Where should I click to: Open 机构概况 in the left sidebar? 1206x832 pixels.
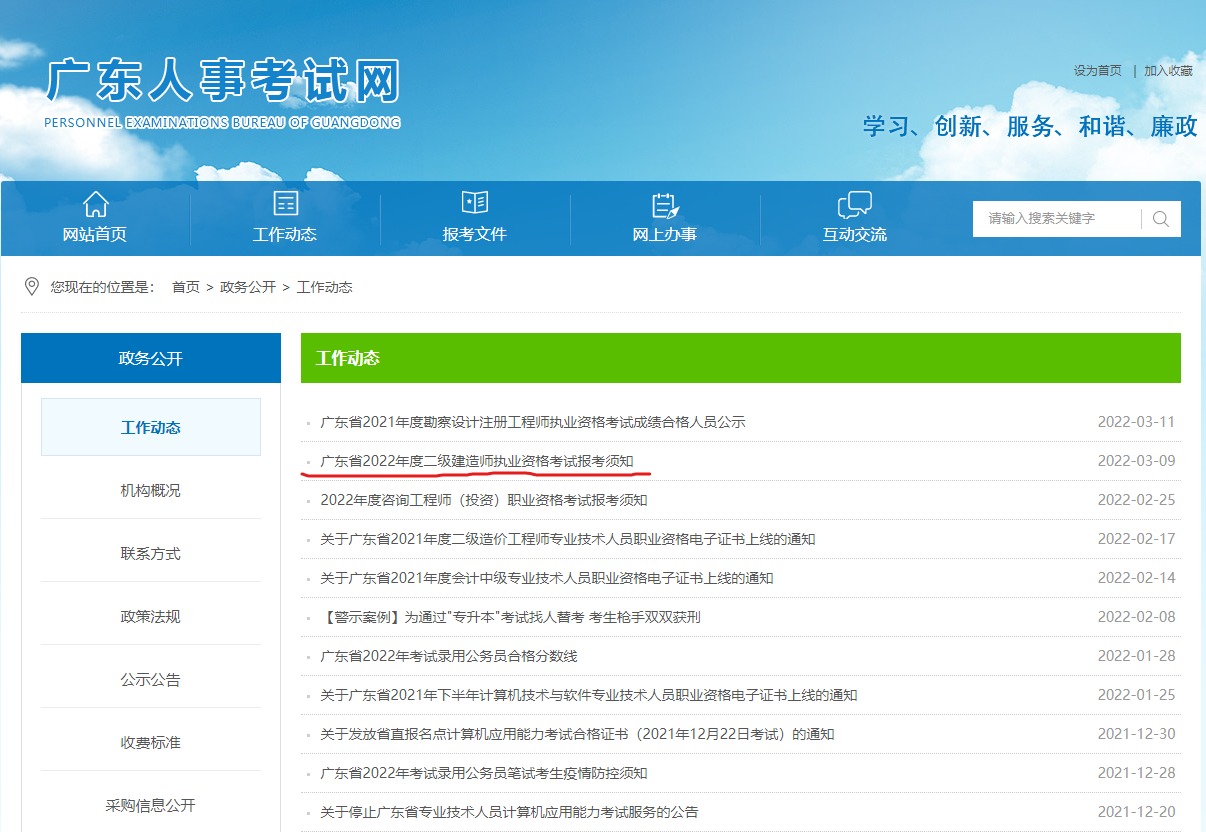[x=150, y=491]
